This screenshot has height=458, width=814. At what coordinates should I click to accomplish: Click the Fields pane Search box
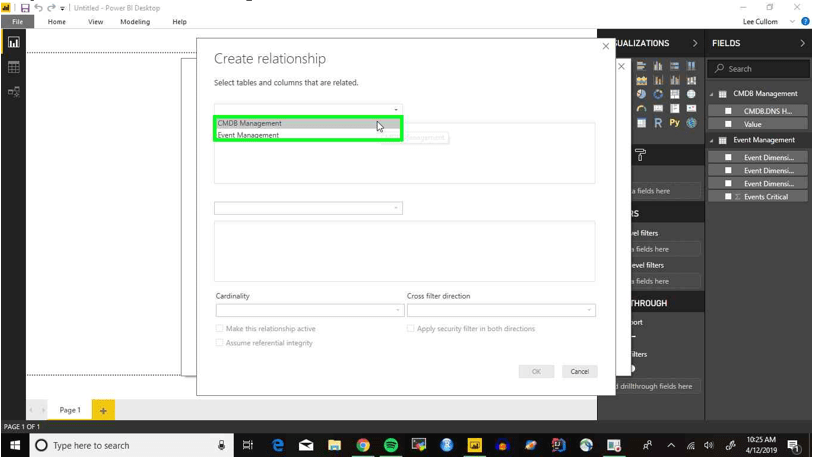758,69
